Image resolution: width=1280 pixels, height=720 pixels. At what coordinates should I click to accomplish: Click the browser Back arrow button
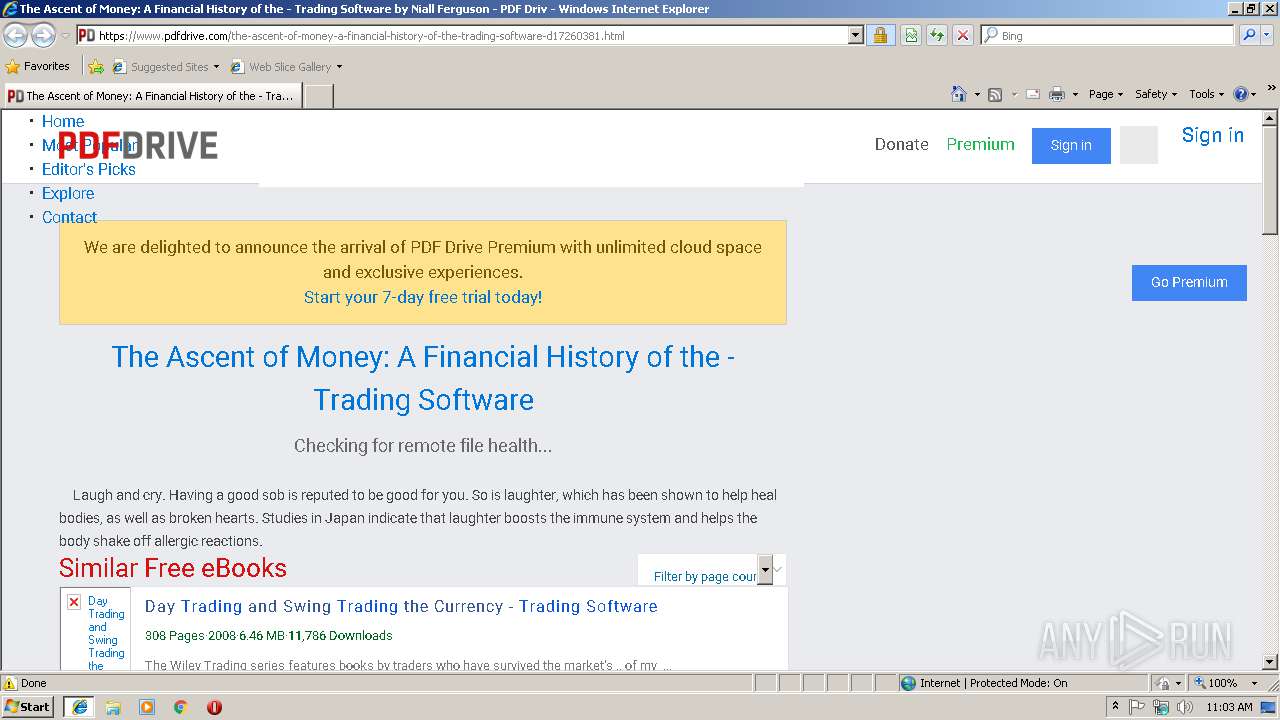tap(15, 35)
